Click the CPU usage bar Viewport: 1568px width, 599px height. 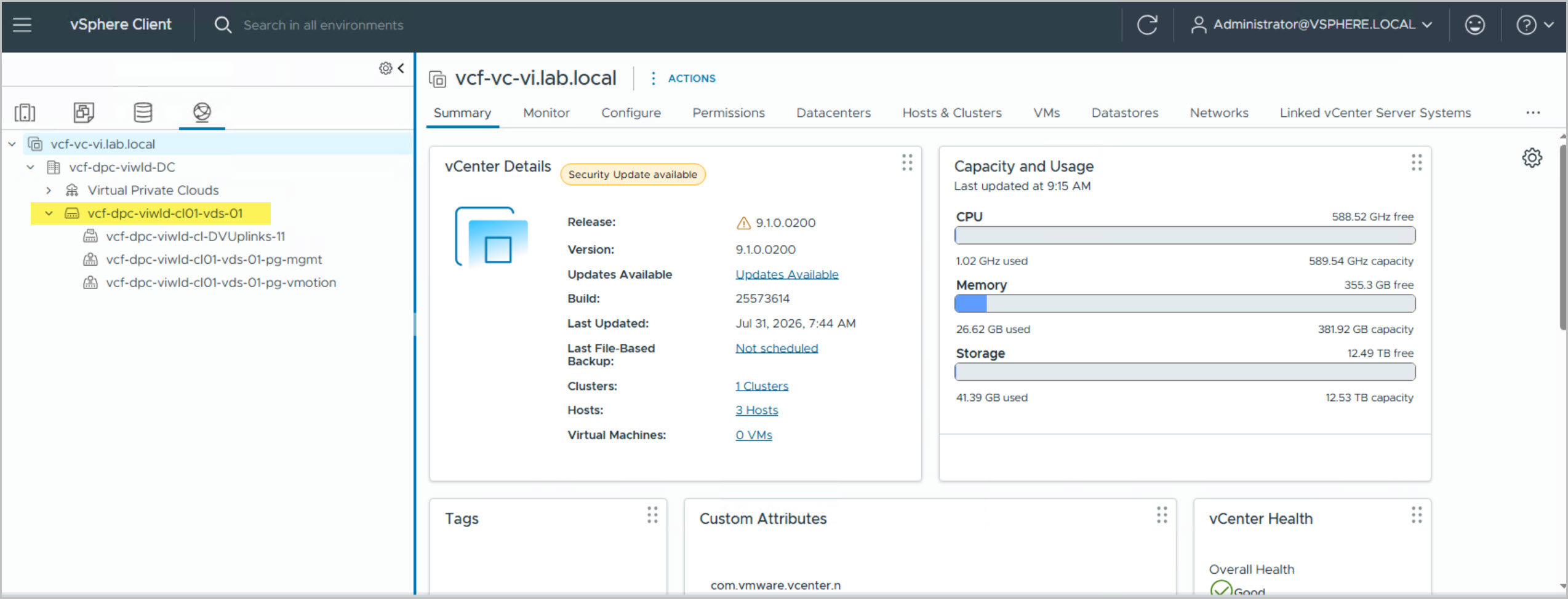pyautogui.click(x=1185, y=236)
